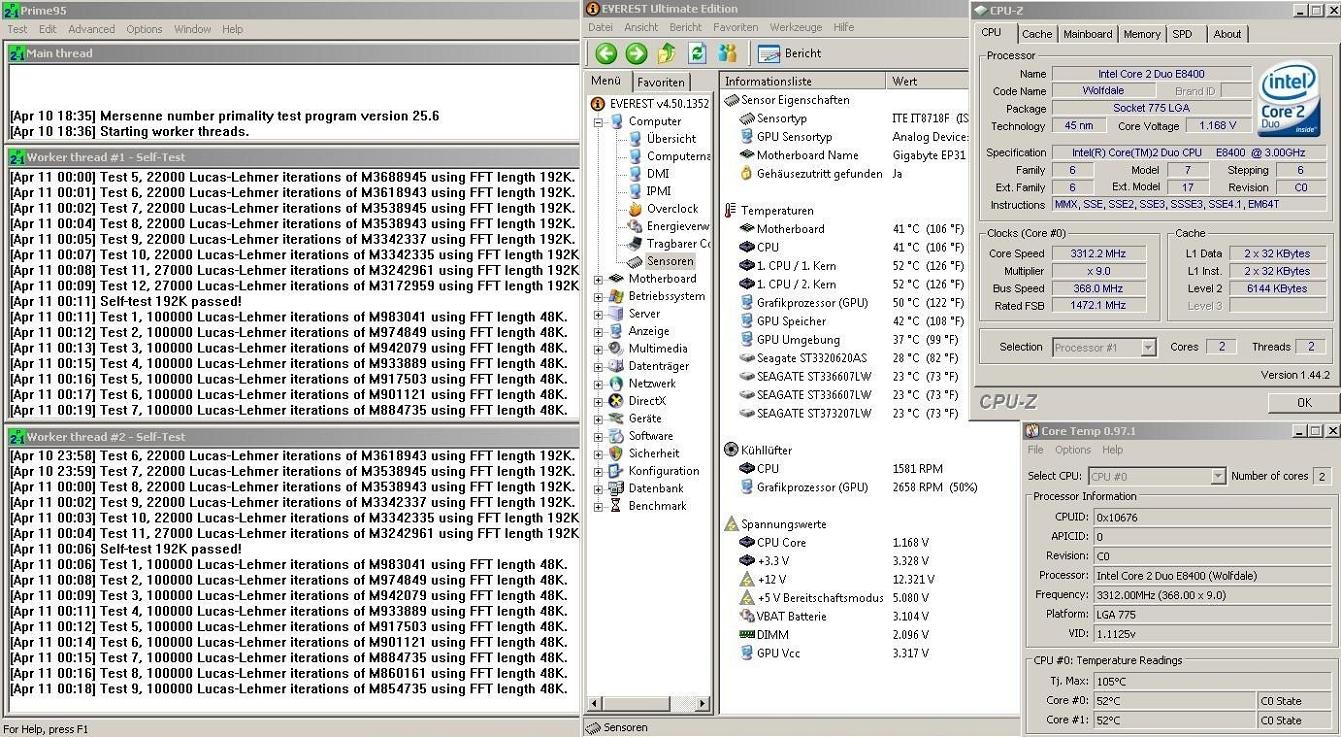Click the Spannungswerte warning section icon
This screenshot has width=1341, height=737.
click(730, 524)
